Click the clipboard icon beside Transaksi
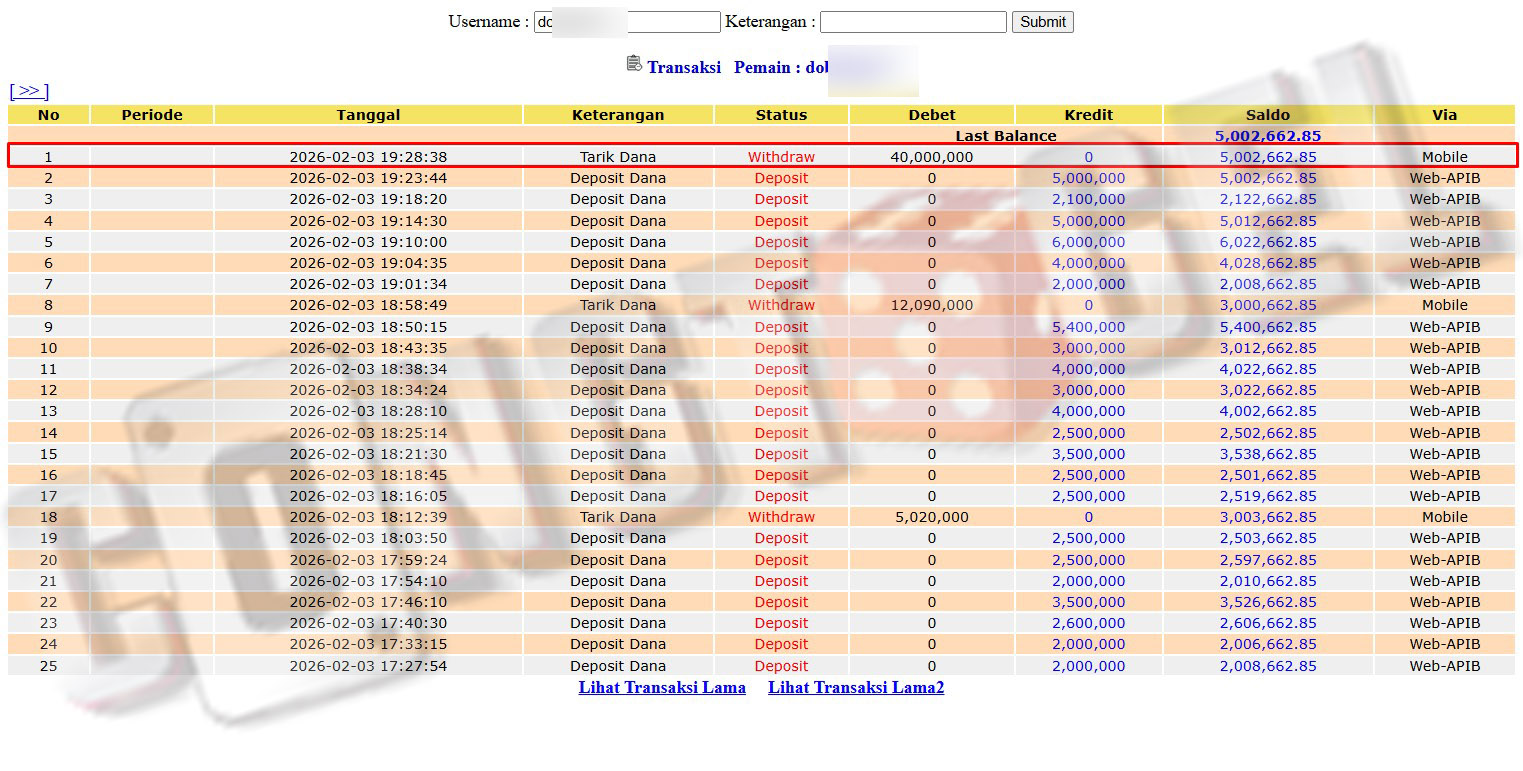The width and height of the screenshot is (1523, 771). (634, 64)
